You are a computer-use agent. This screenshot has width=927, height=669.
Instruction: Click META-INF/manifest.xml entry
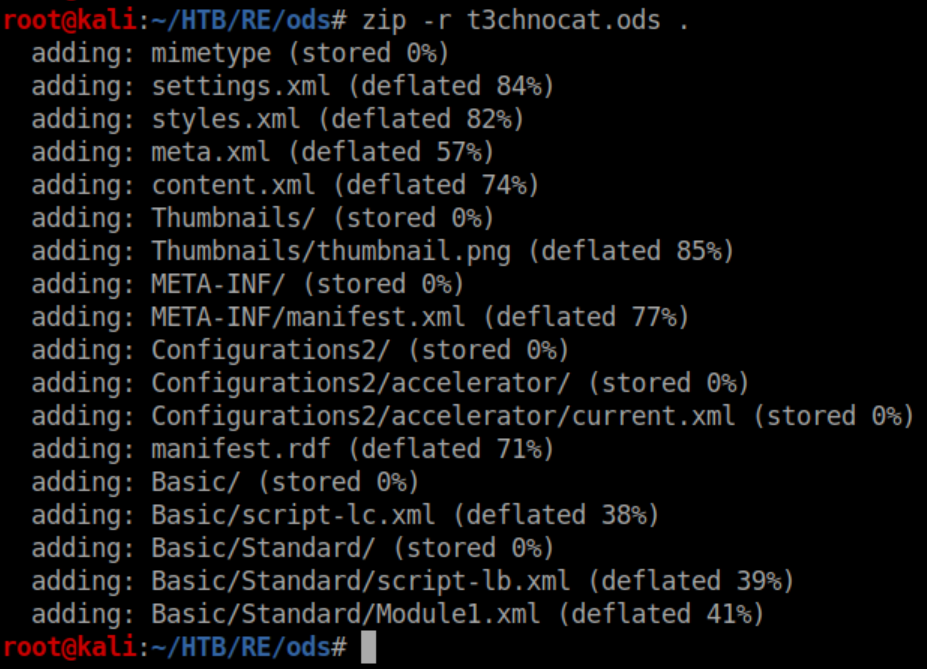(308, 317)
